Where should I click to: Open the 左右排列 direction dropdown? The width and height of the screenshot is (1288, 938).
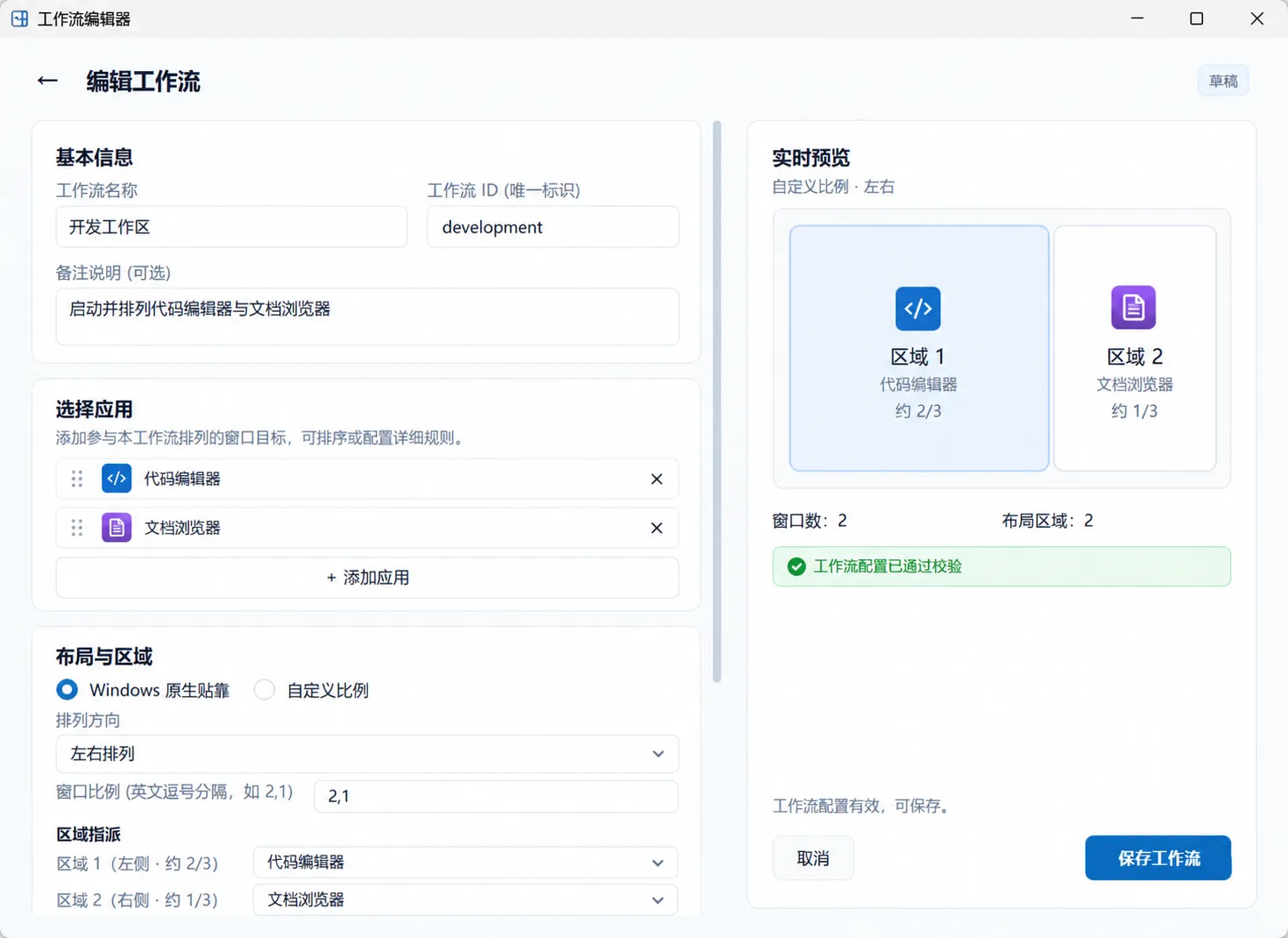[367, 754]
